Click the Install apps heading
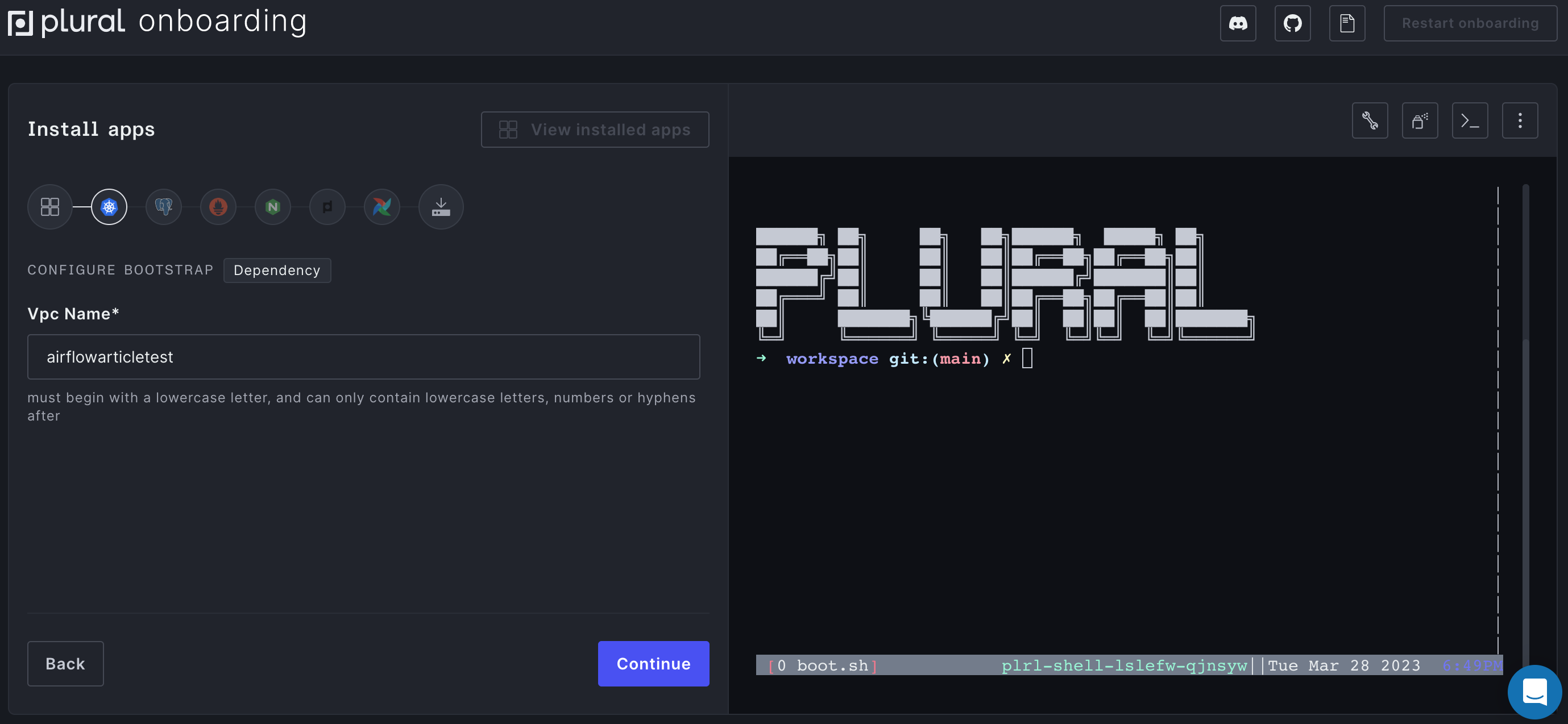The width and height of the screenshot is (1568, 724). 92,129
